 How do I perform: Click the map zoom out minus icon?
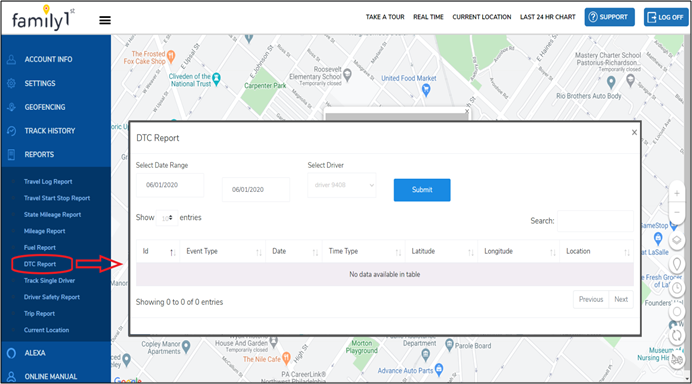[x=677, y=213]
